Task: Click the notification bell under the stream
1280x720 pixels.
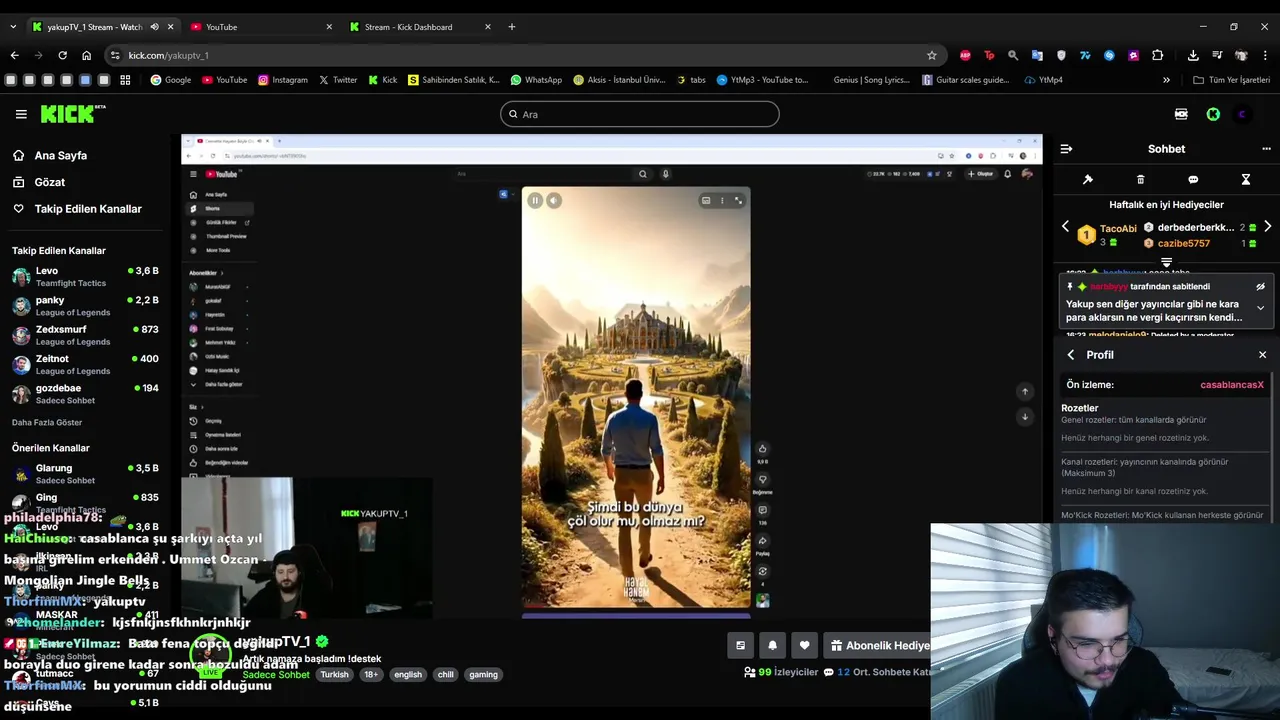Action: [772, 646]
